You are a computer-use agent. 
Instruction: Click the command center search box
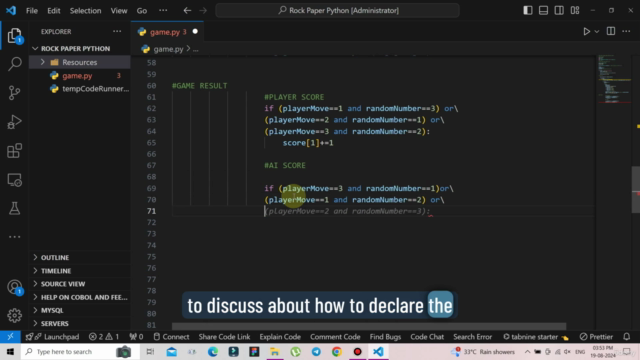pos(338,10)
